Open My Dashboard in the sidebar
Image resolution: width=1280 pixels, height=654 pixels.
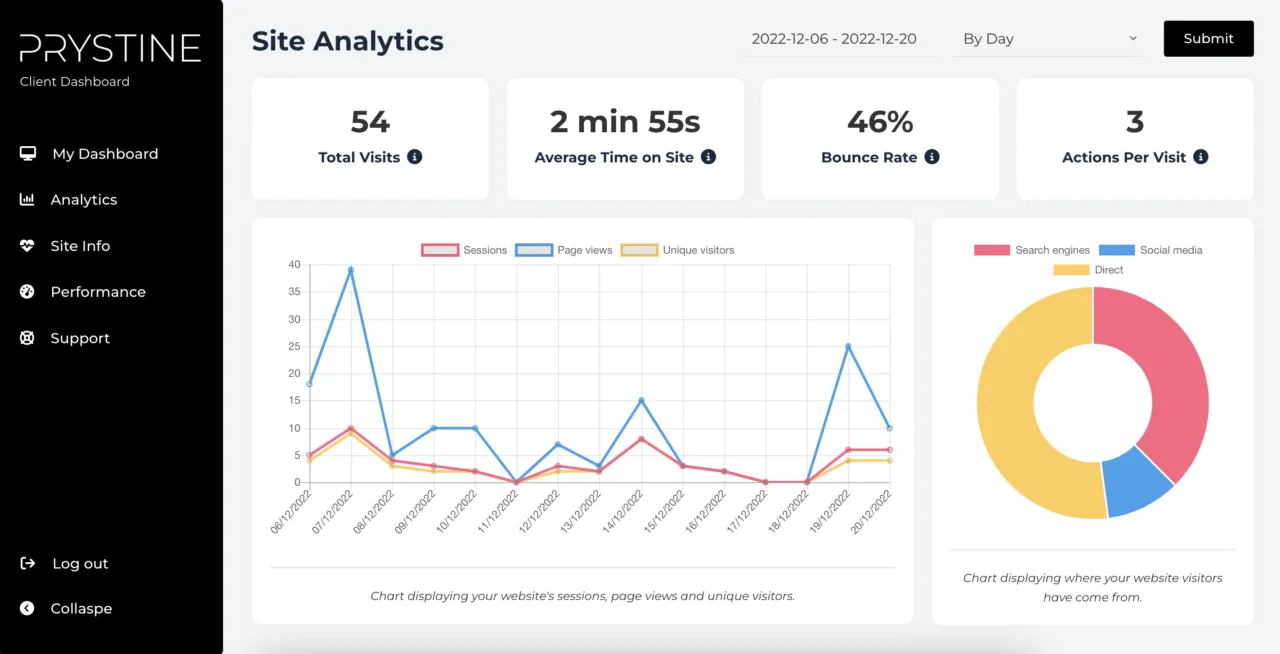105,153
